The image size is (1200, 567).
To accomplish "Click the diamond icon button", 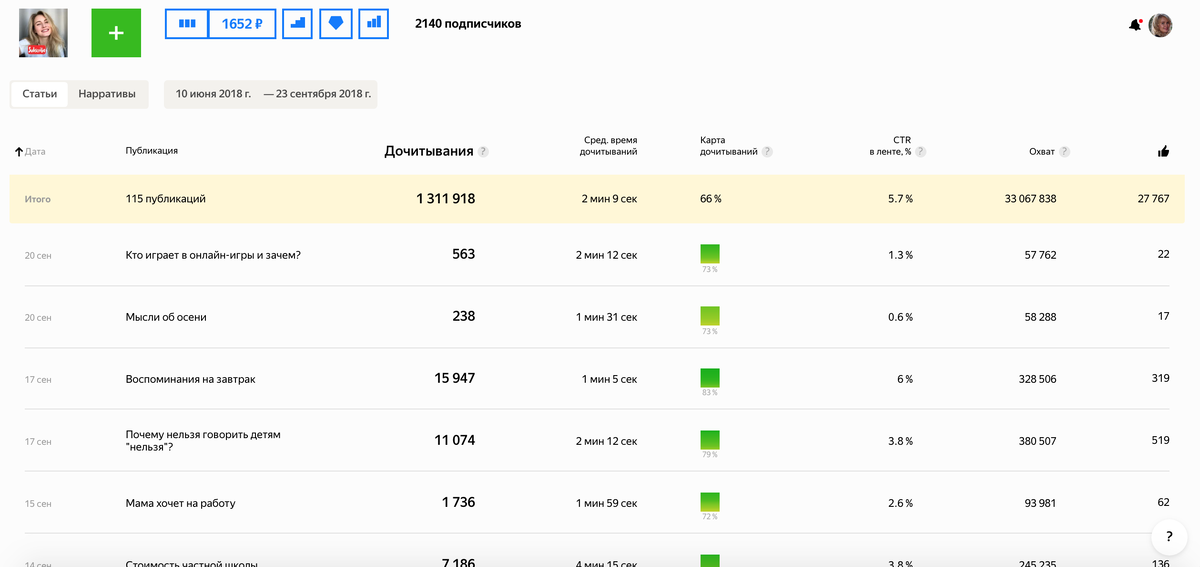I will tap(336, 24).
